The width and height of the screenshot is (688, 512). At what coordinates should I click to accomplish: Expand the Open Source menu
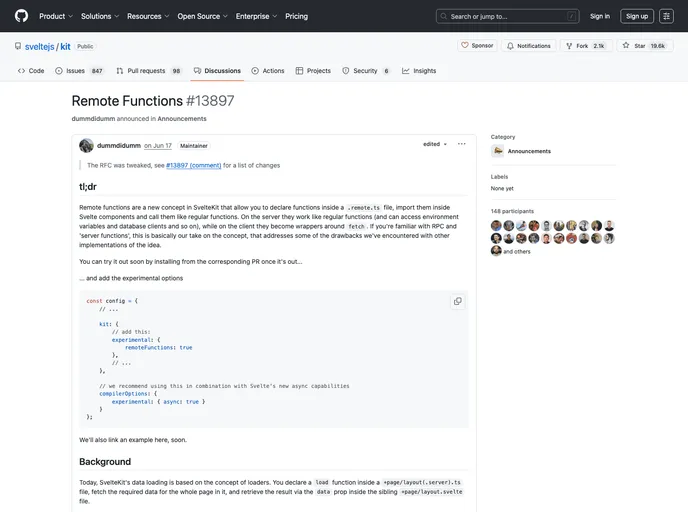202,16
